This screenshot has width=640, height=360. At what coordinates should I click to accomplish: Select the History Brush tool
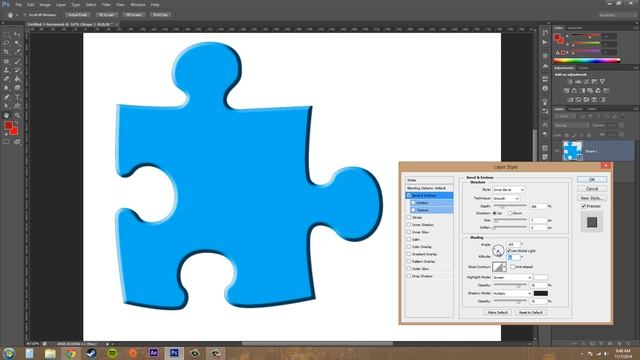coord(17,70)
